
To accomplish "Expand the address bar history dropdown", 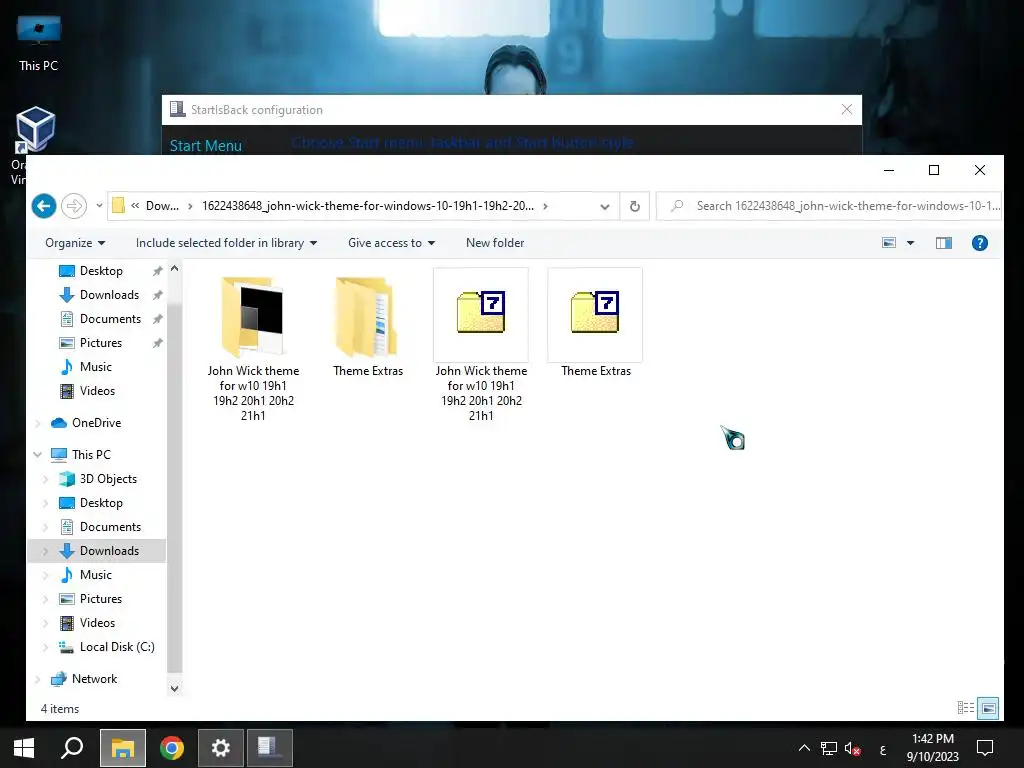I will point(605,206).
